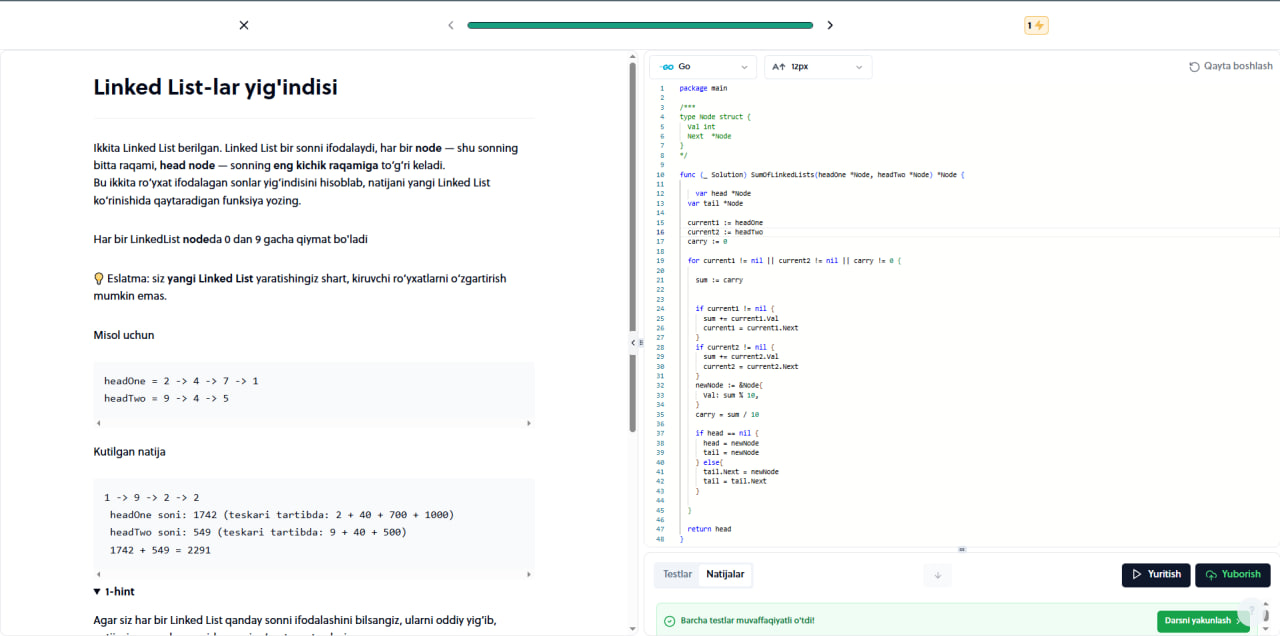
Task: Click the lightning streak badge
Action: click(x=1036, y=25)
